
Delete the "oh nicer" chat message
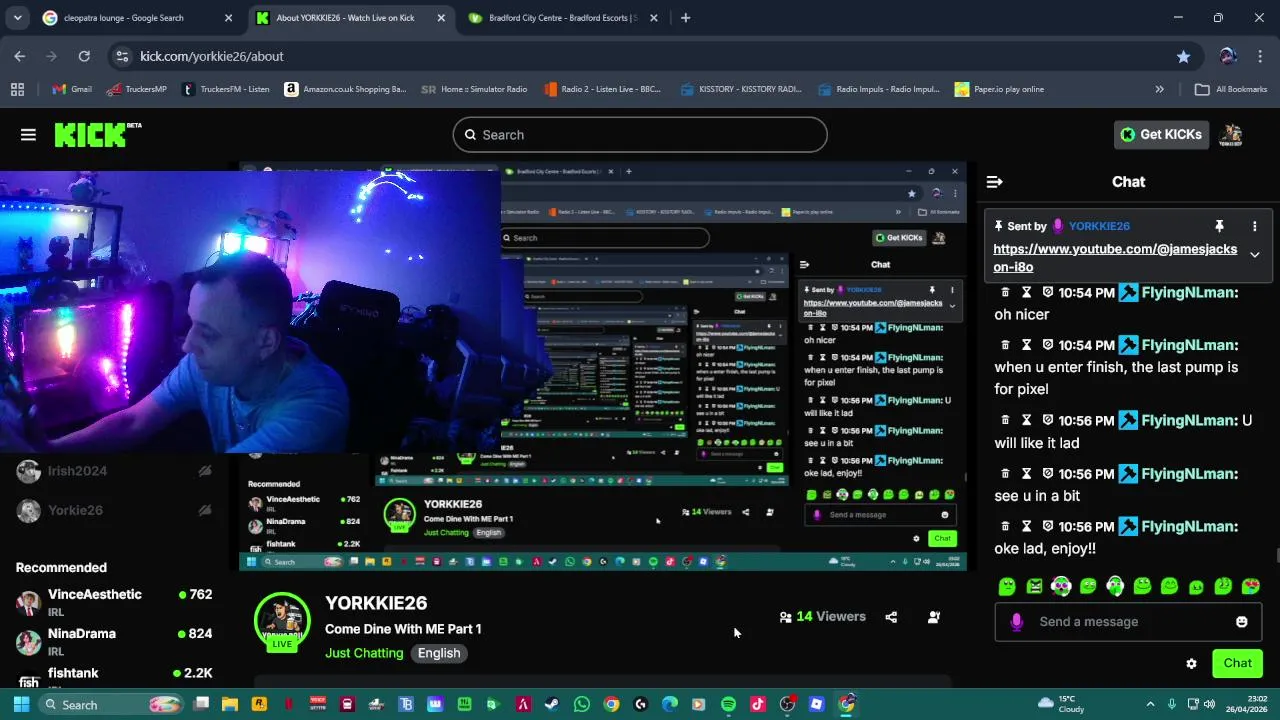[1004, 292]
